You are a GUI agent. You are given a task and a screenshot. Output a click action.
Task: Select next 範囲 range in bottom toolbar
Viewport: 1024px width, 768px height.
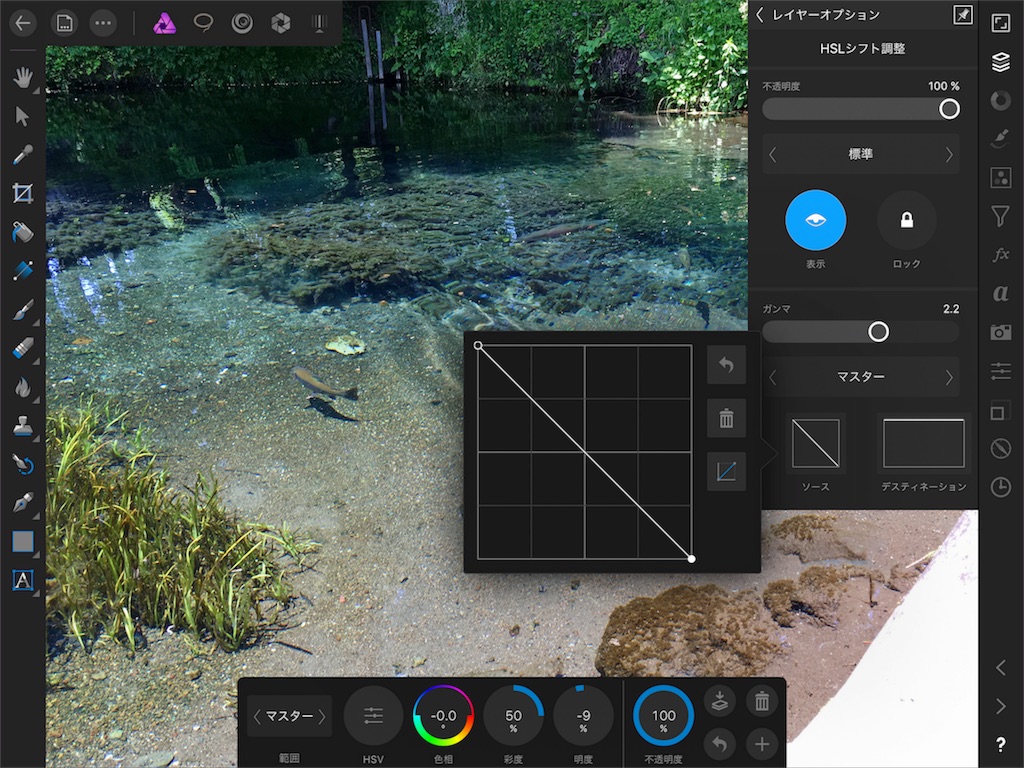(x=322, y=716)
